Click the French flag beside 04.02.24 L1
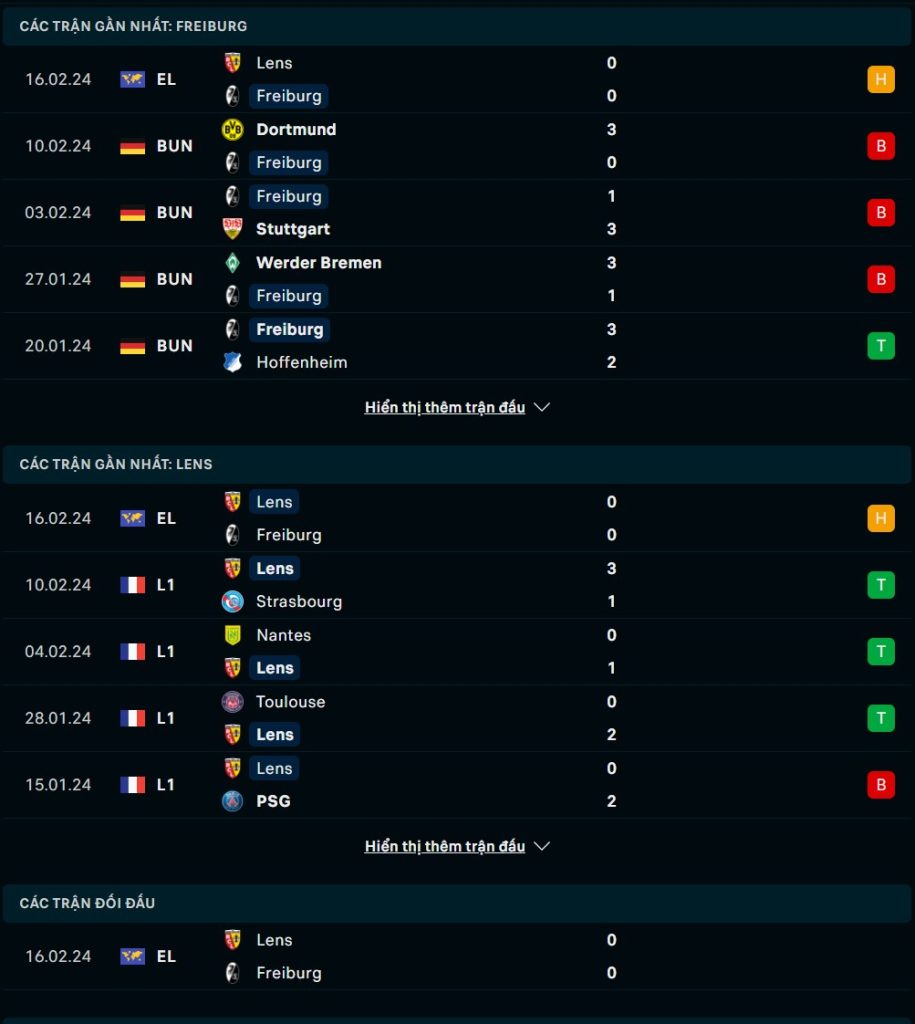 pyautogui.click(x=133, y=652)
